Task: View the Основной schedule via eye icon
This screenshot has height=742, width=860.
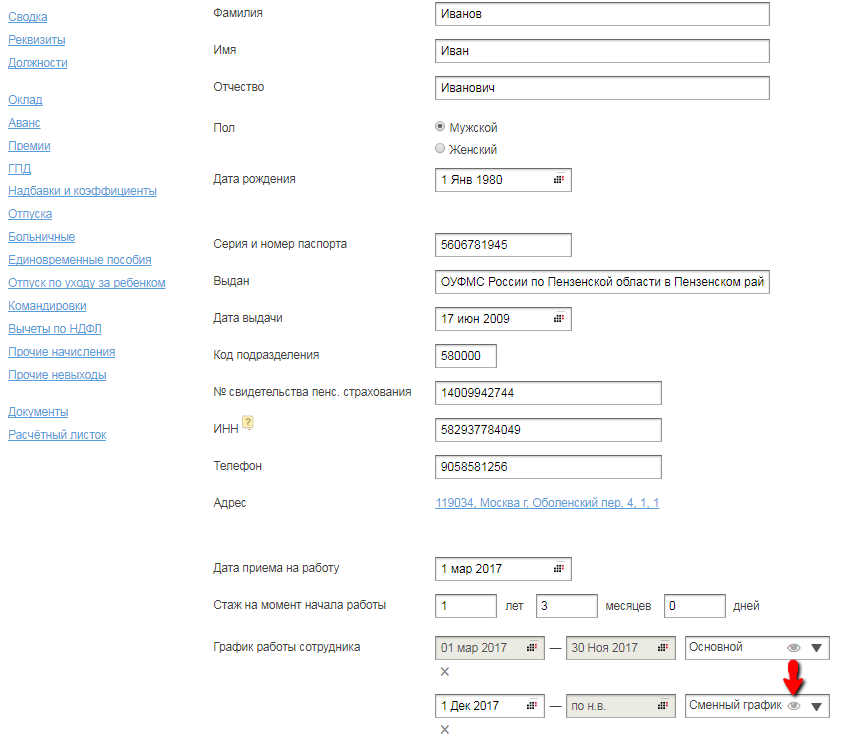Action: coord(794,648)
